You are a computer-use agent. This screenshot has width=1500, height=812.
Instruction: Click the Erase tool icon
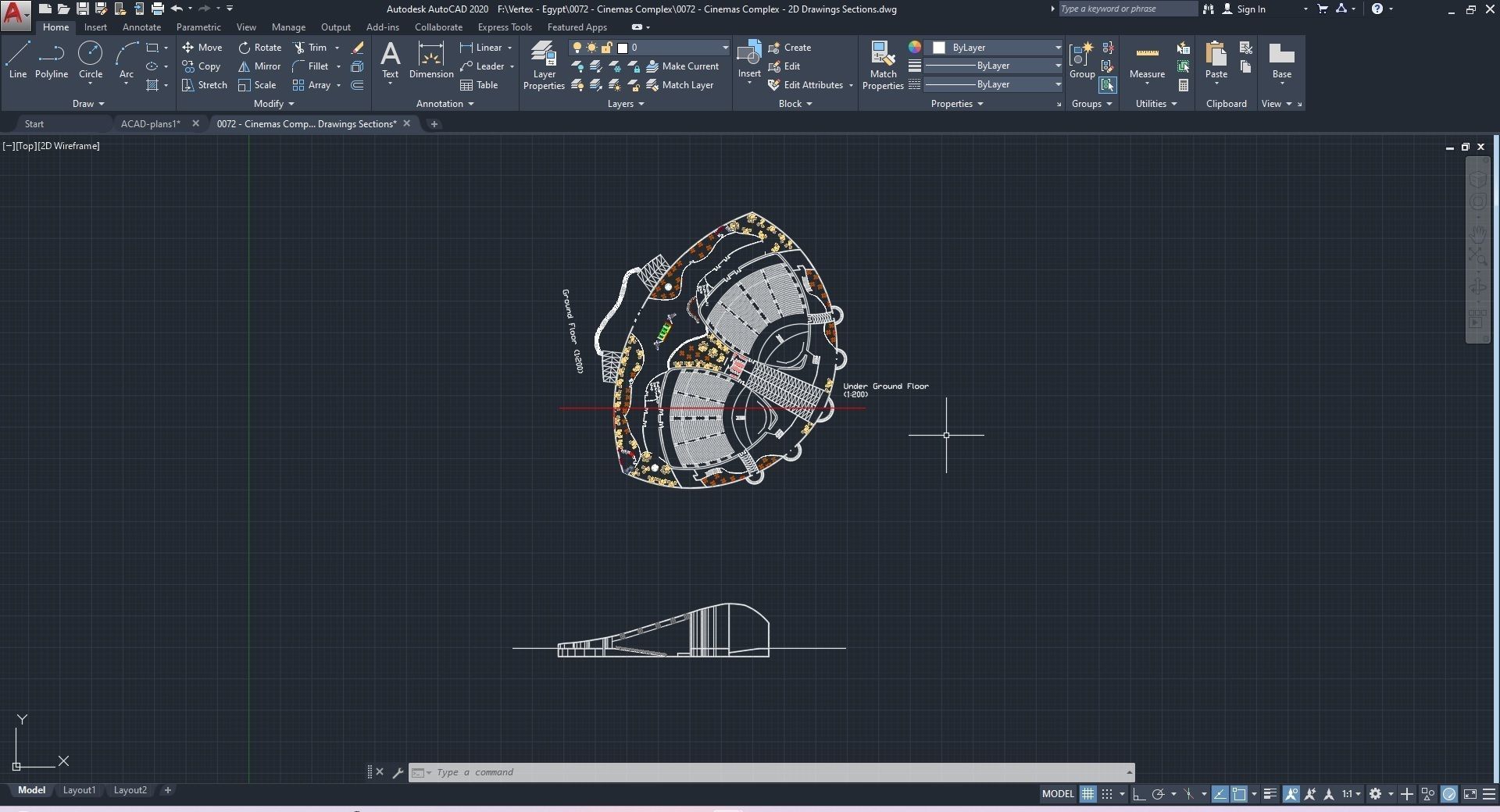[357, 48]
